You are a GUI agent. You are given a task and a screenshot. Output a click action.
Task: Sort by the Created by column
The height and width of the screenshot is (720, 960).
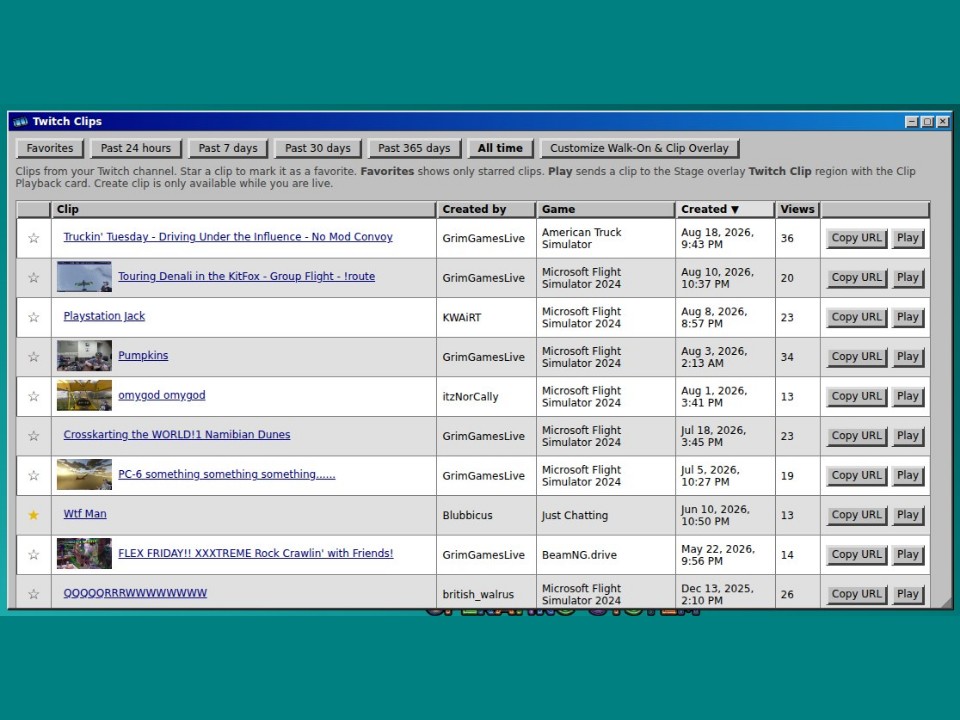pyautogui.click(x=486, y=209)
